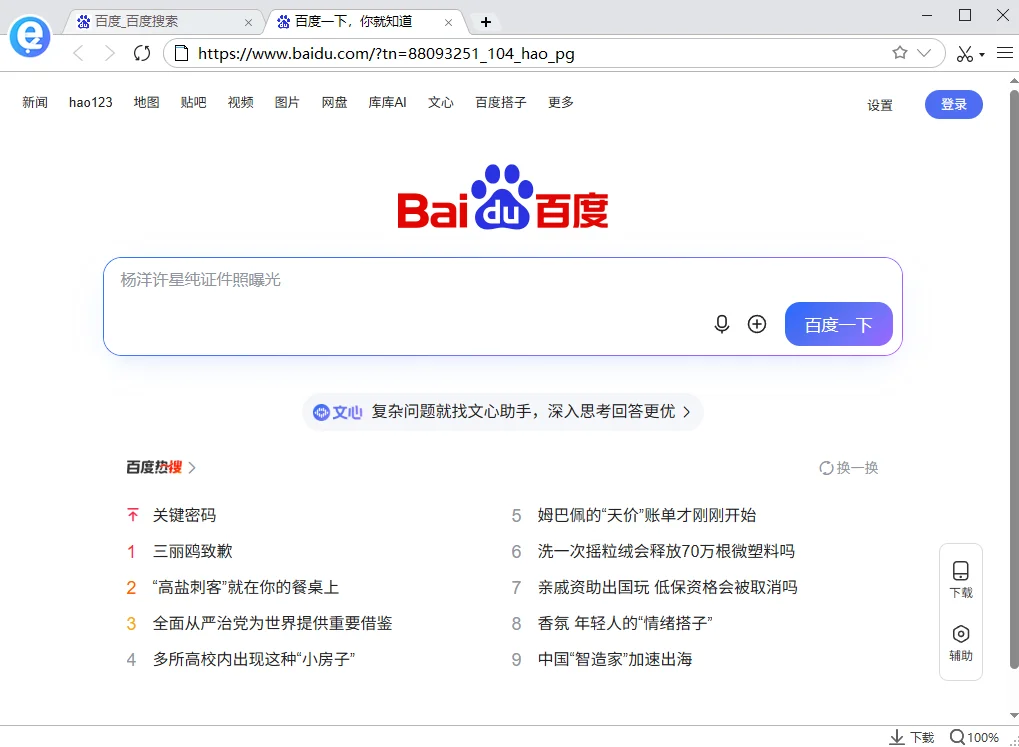The width and height of the screenshot is (1019, 747).
Task: Reload the page with refresh icon
Action: [x=142, y=53]
